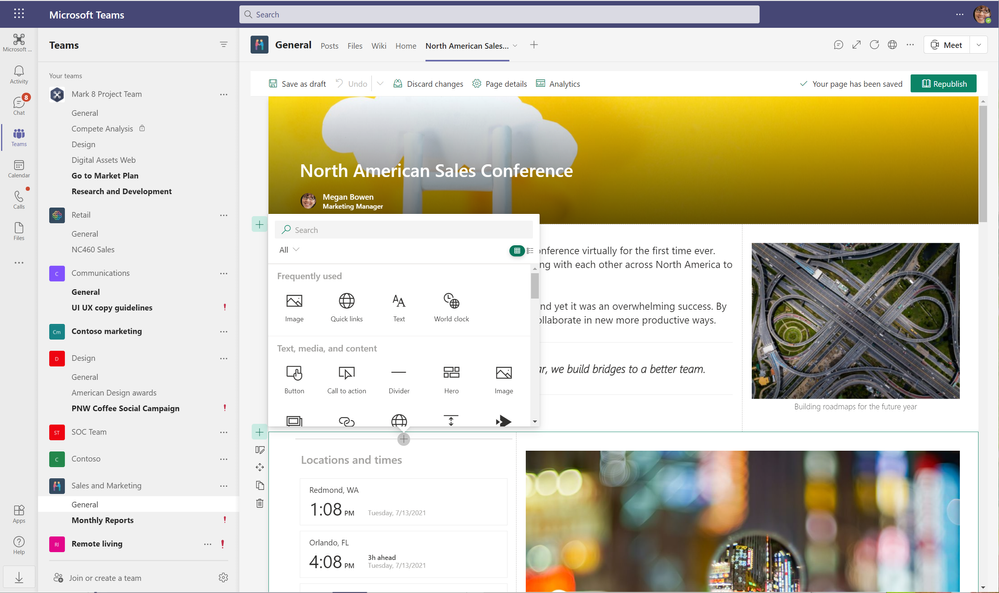Click the page vertical scrollbar
This screenshot has width=999, height=593.
[982, 162]
